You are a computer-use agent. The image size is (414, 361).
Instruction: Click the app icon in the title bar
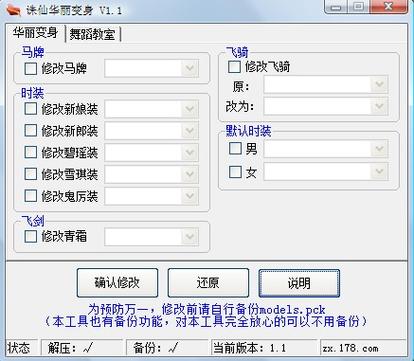click(14, 10)
